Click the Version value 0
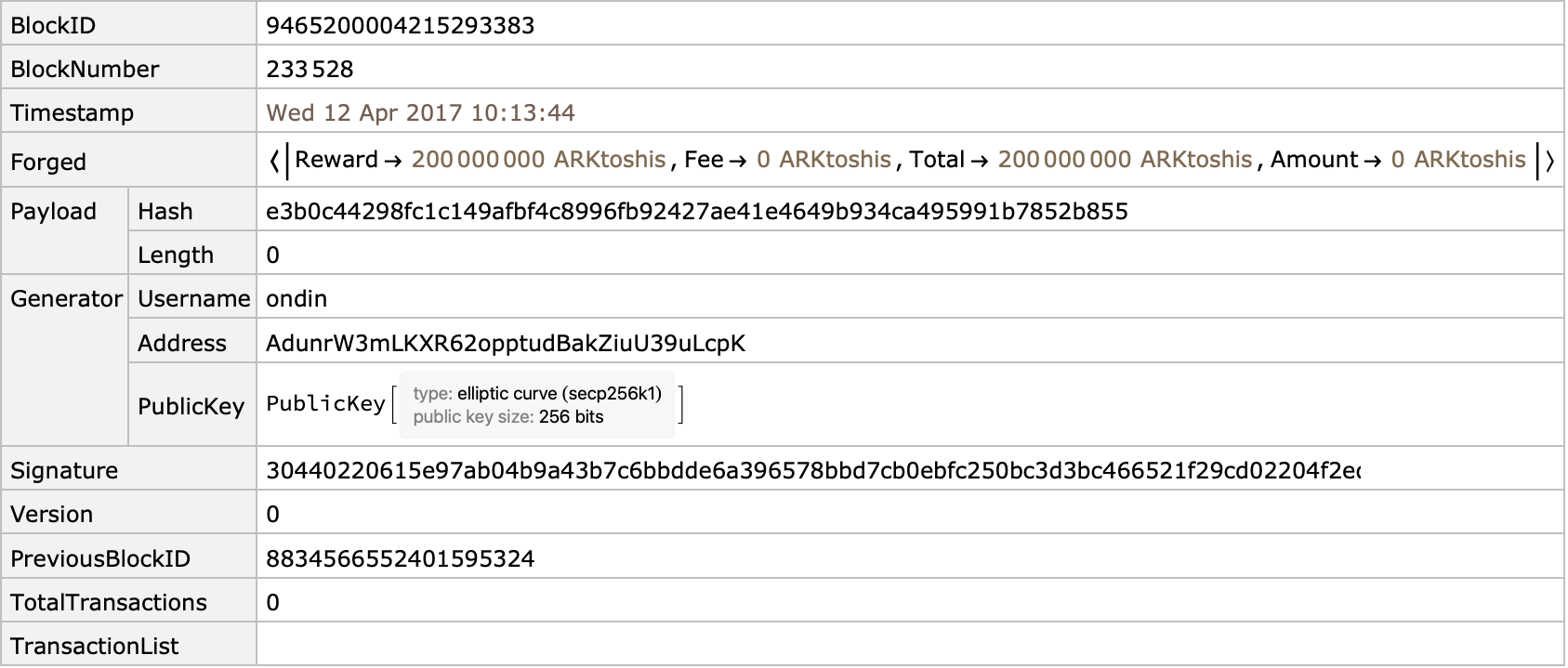The height and width of the screenshot is (668, 1568). tap(272, 514)
